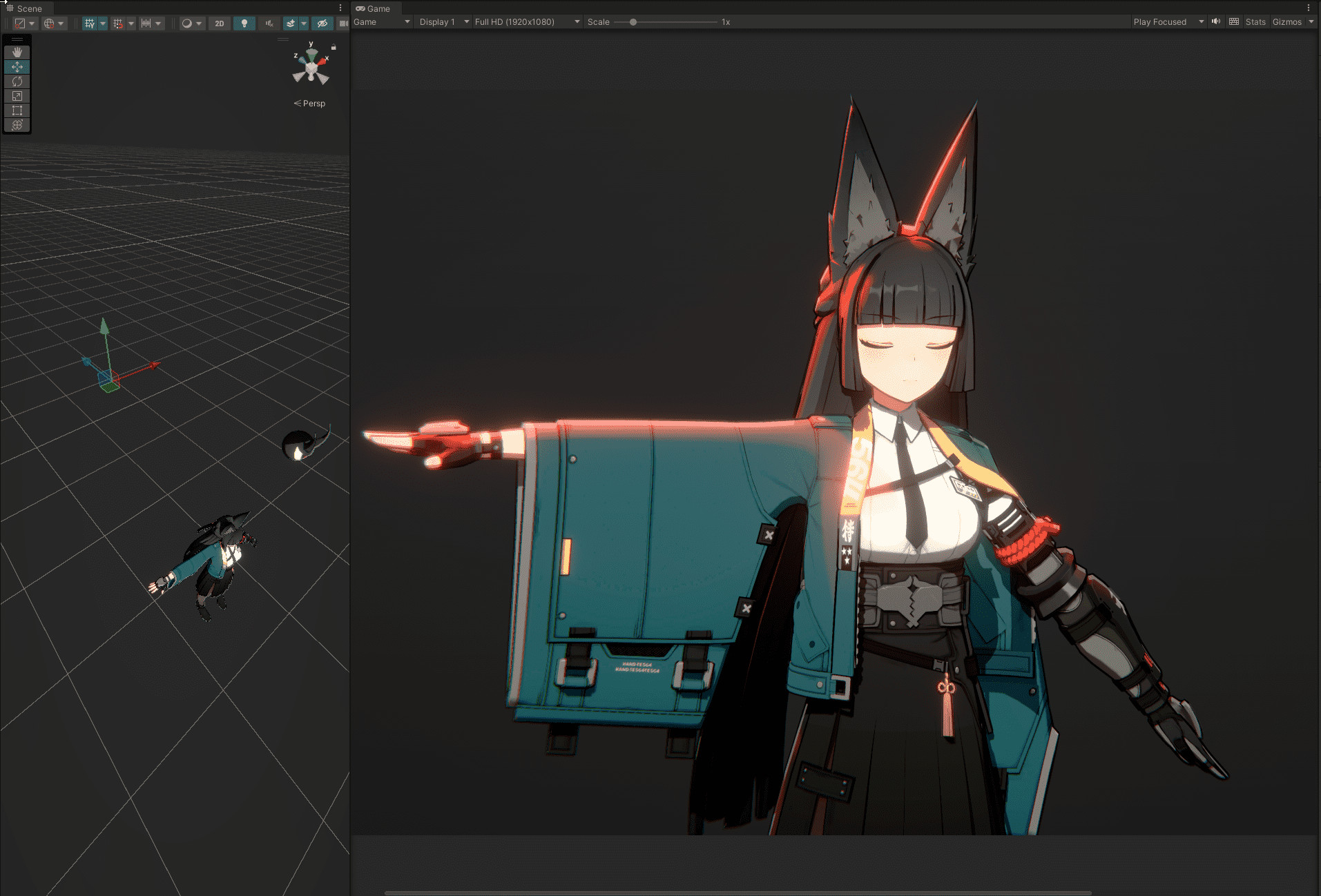Open the Display 1 dropdown
The width and height of the screenshot is (1321, 896).
[444, 22]
